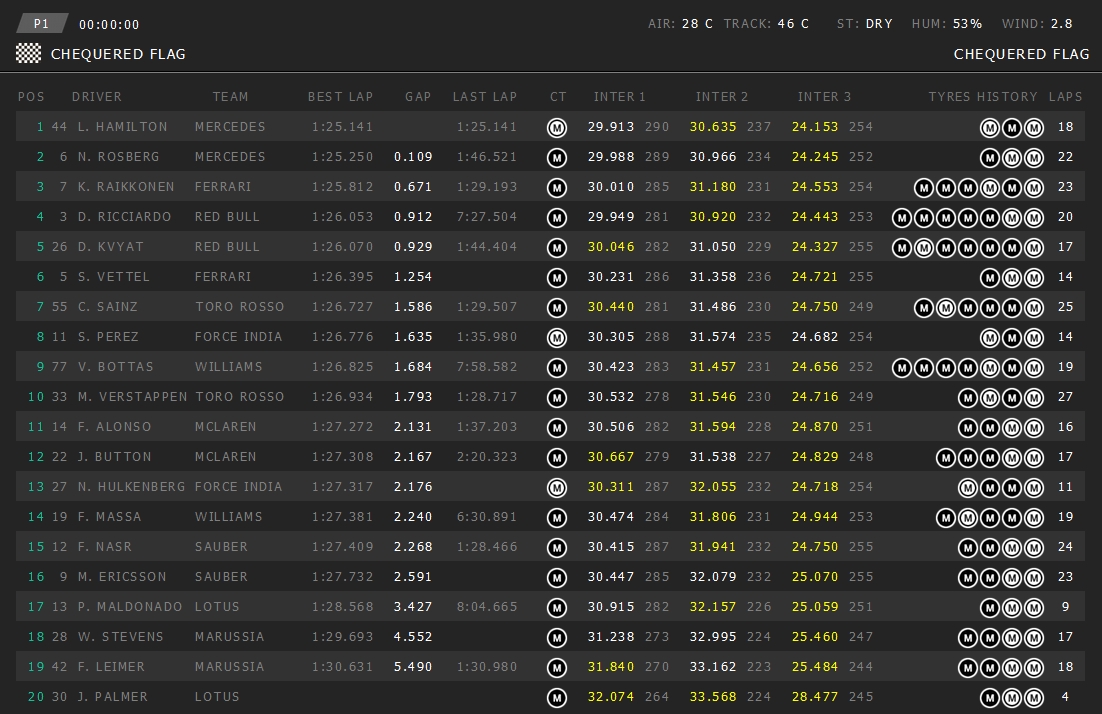1102x714 pixels.
Task: Sort by GAP column header
Action: click(418, 97)
